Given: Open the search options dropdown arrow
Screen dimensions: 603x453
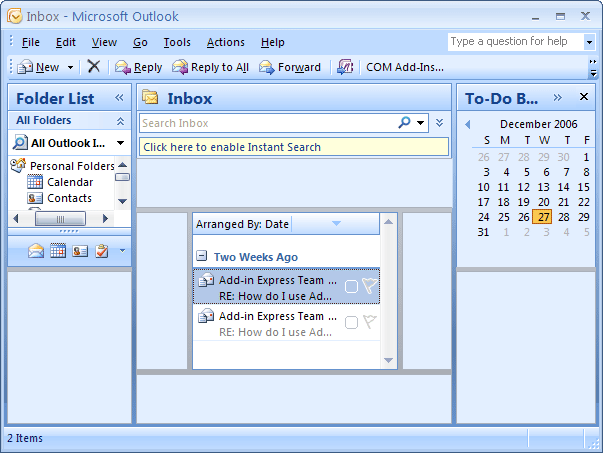Looking at the screenshot, I should 421,123.
